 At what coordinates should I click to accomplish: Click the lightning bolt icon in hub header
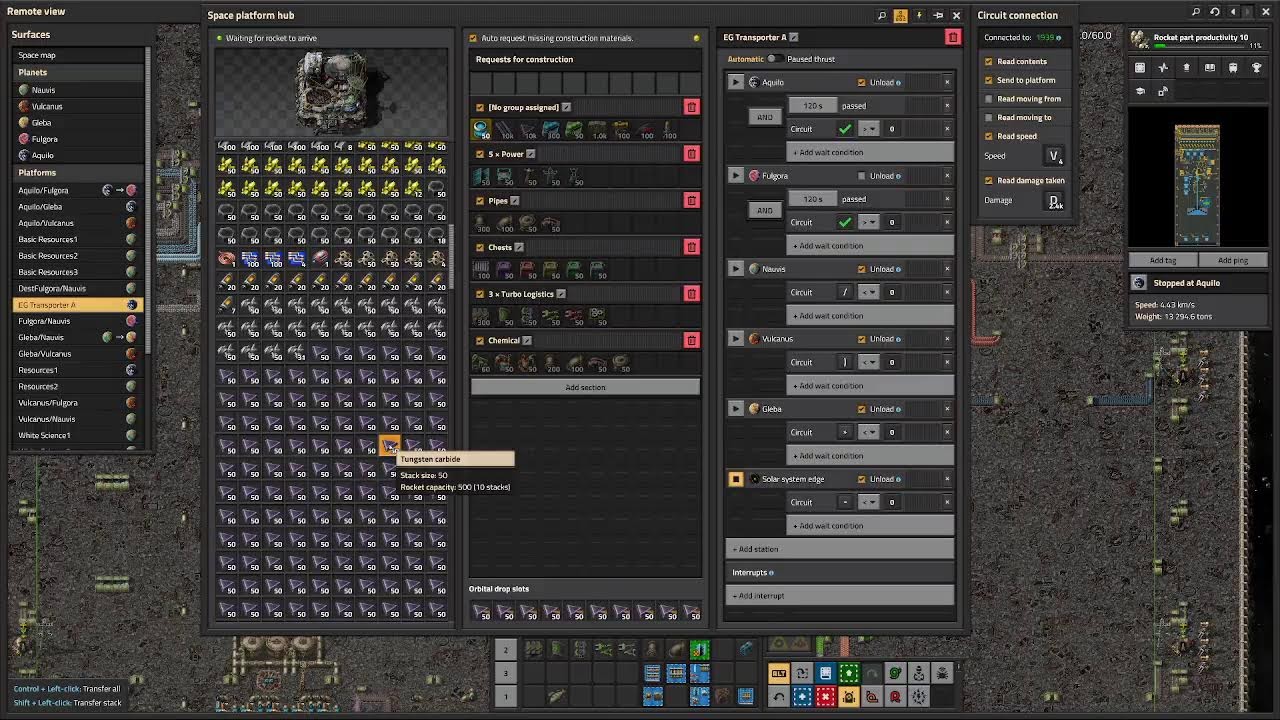coord(919,15)
